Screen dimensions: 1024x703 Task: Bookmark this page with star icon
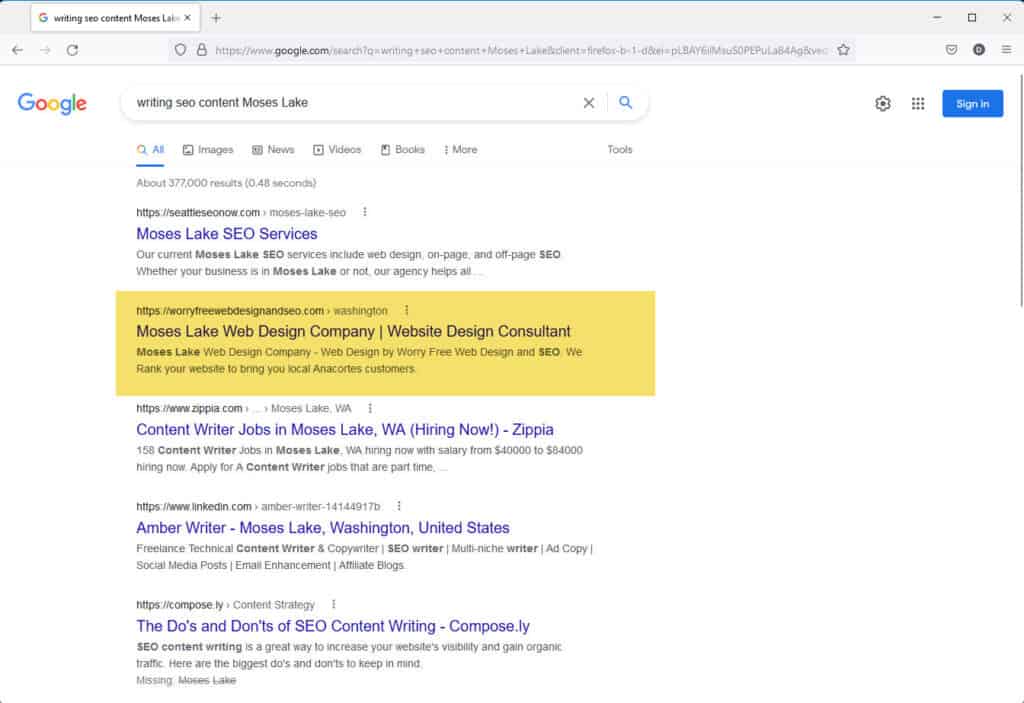843,50
